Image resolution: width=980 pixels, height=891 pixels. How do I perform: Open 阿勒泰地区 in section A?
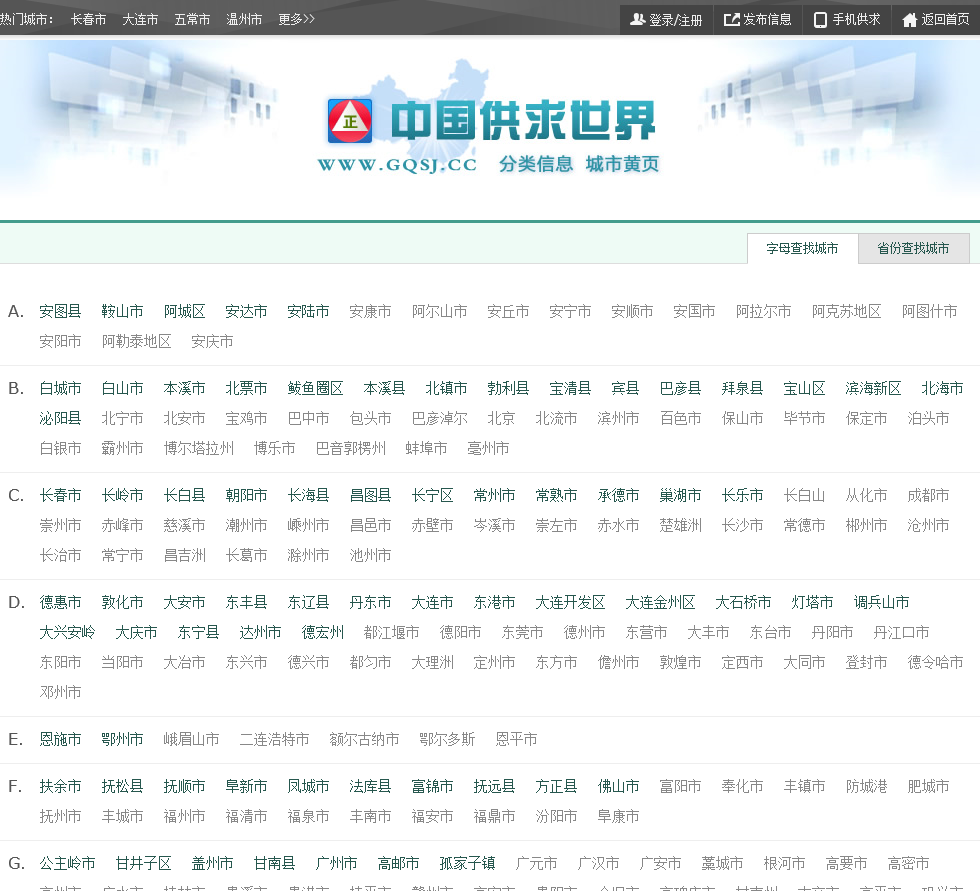coord(136,341)
